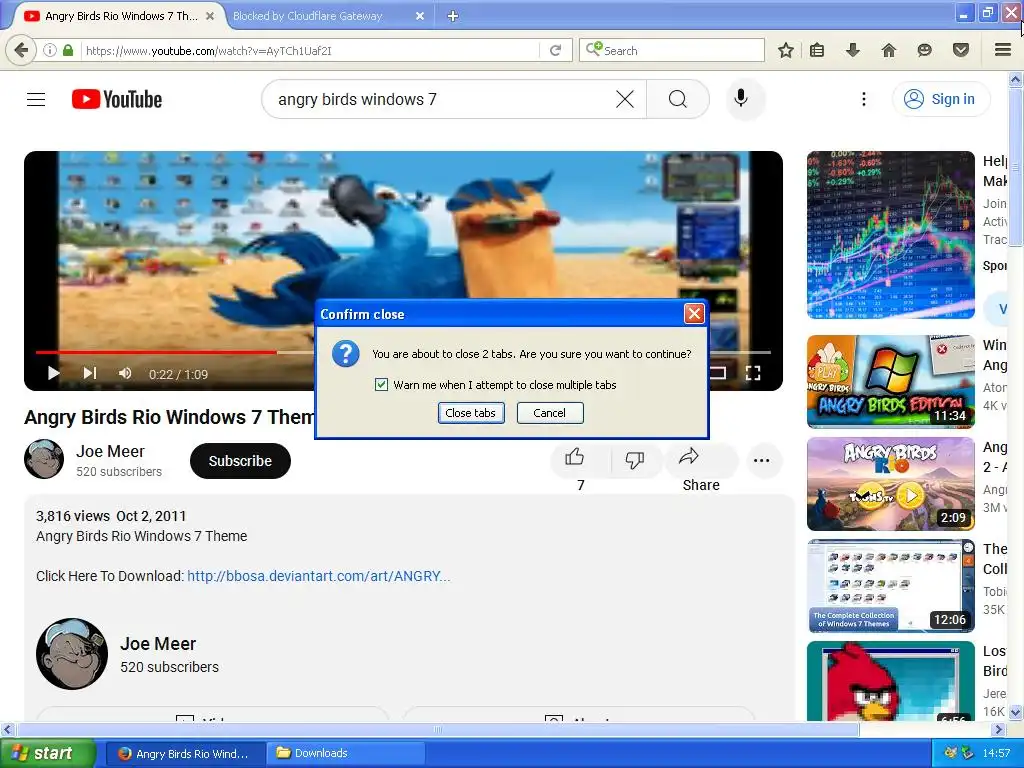Bookmark this page with the star icon
The height and width of the screenshot is (768, 1024).
pyautogui.click(x=786, y=50)
